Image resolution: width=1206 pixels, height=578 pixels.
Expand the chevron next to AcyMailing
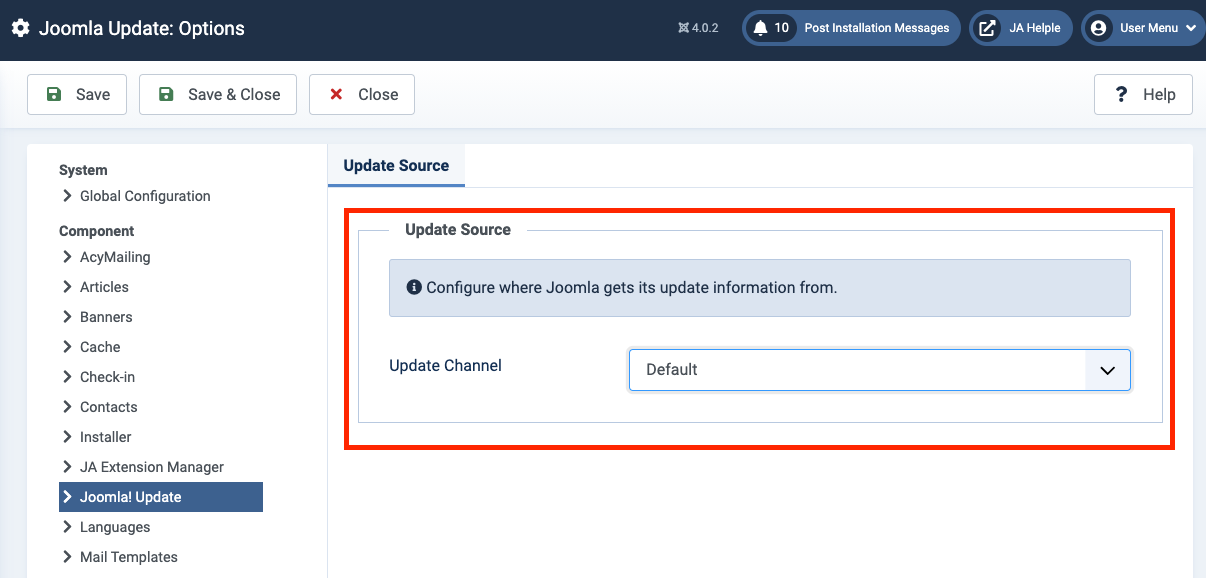67,257
